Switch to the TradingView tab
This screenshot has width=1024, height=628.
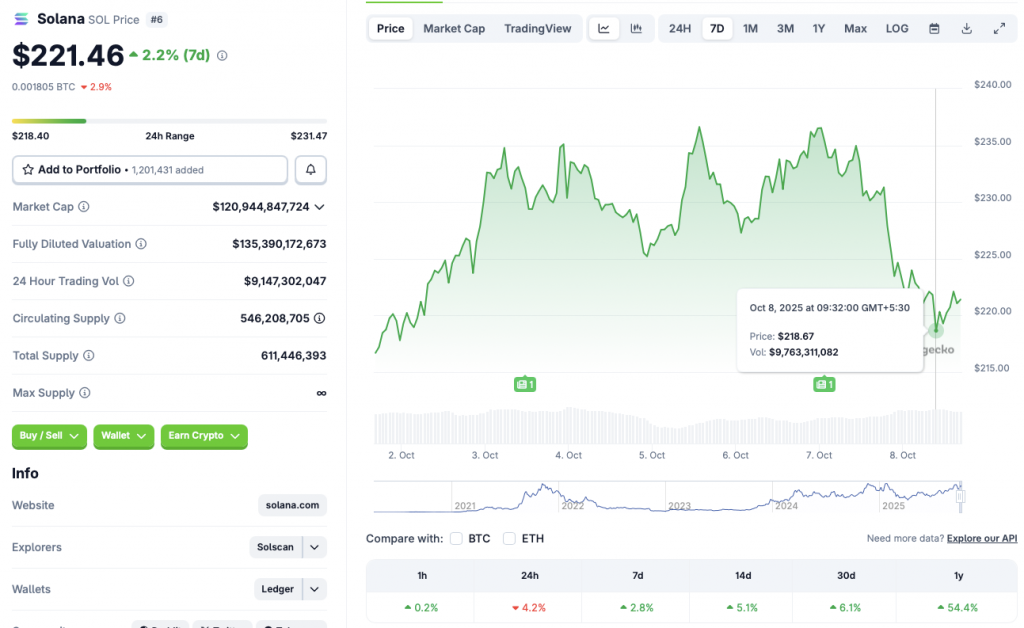click(538, 29)
